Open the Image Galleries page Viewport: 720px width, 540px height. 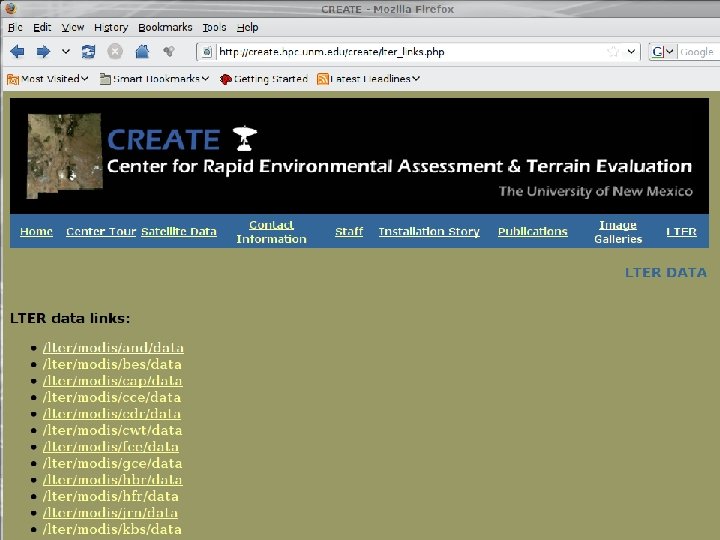click(x=618, y=232)
